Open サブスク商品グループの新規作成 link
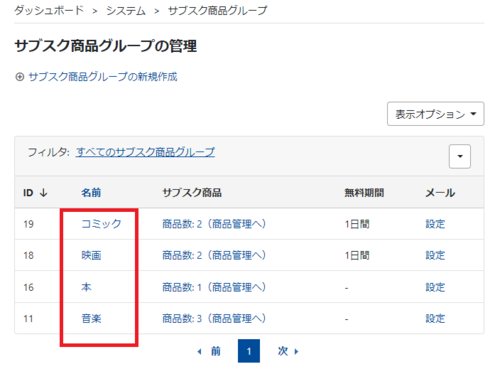 click(x=103, y=77)
